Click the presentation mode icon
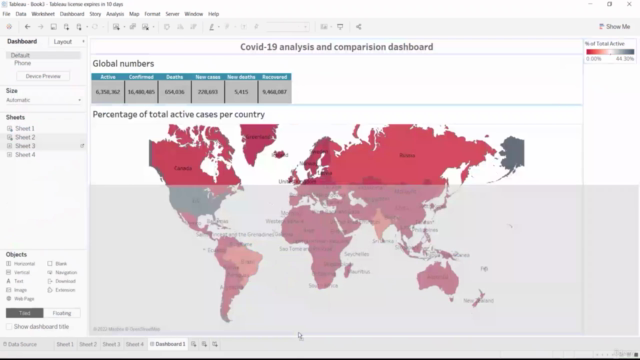 [x=340, y=27]
